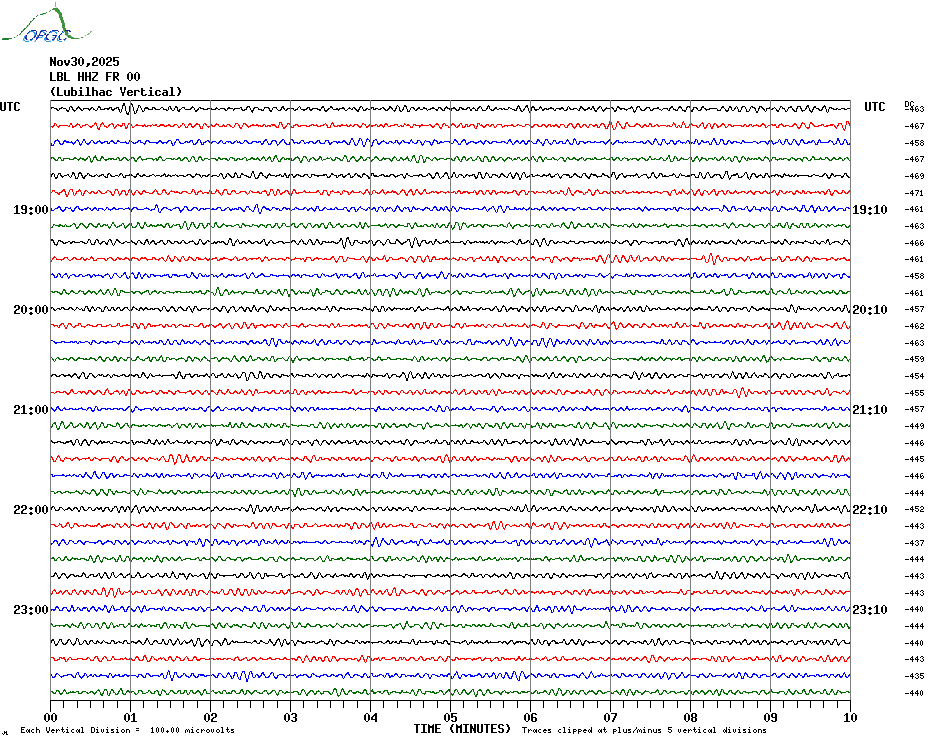The image size is (930, 744).
Task: Click the DC offset value -435
Action: coord(915,676)
